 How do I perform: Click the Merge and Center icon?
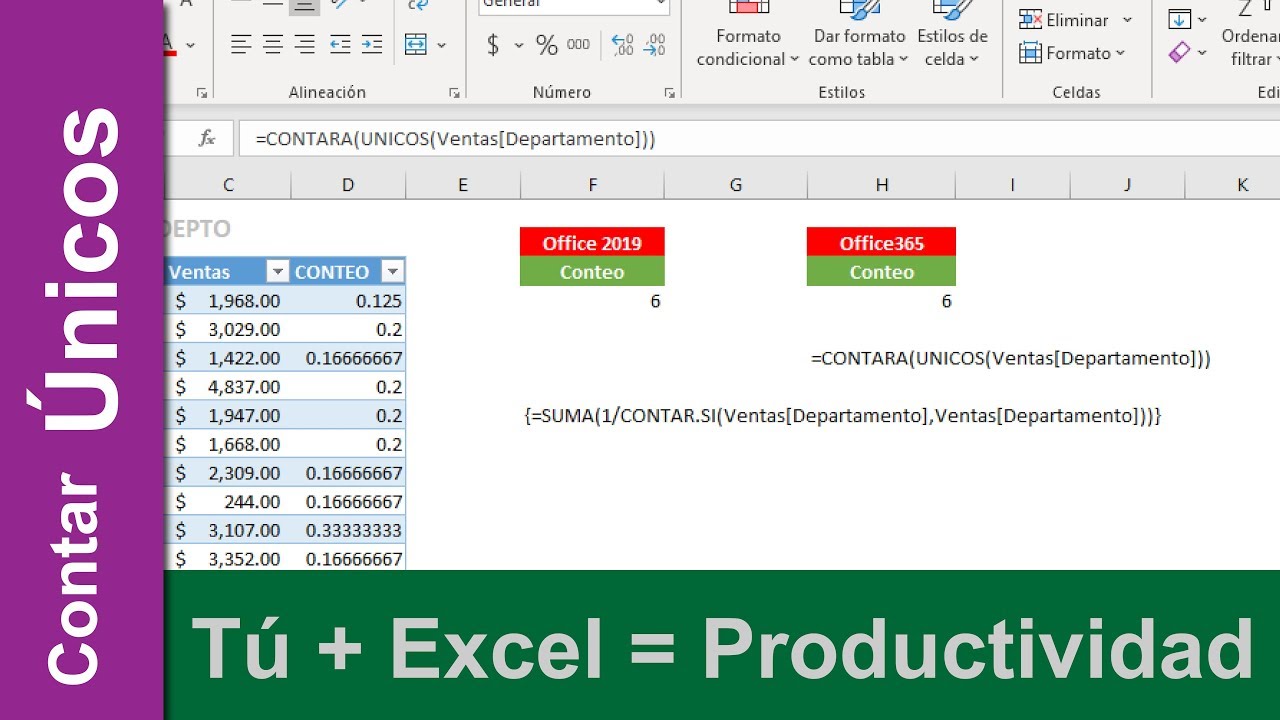click(x=416, y=45)
